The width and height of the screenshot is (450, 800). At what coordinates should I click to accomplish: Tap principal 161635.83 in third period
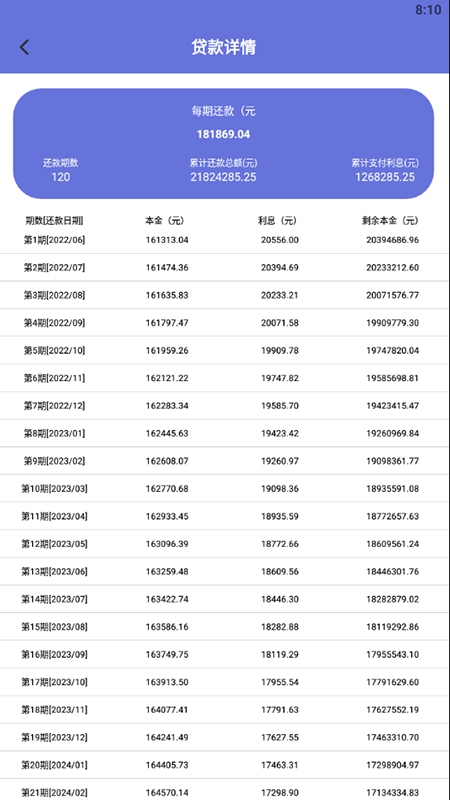[x=167, y=295]
